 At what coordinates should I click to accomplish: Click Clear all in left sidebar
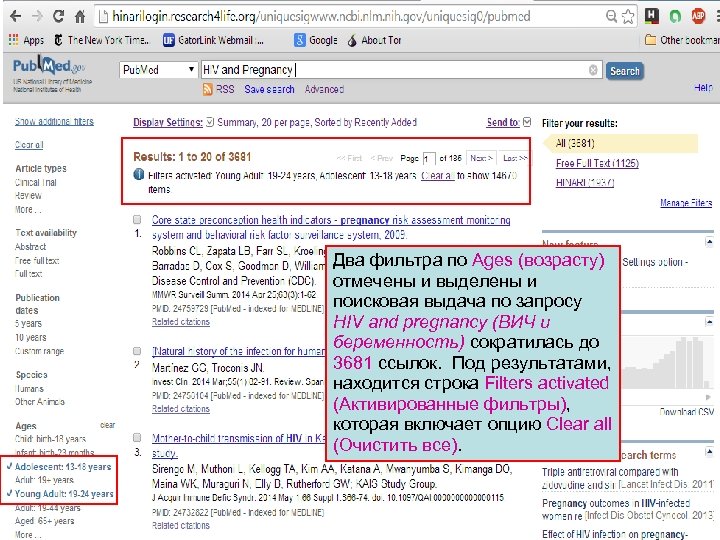tap(29, 145)
